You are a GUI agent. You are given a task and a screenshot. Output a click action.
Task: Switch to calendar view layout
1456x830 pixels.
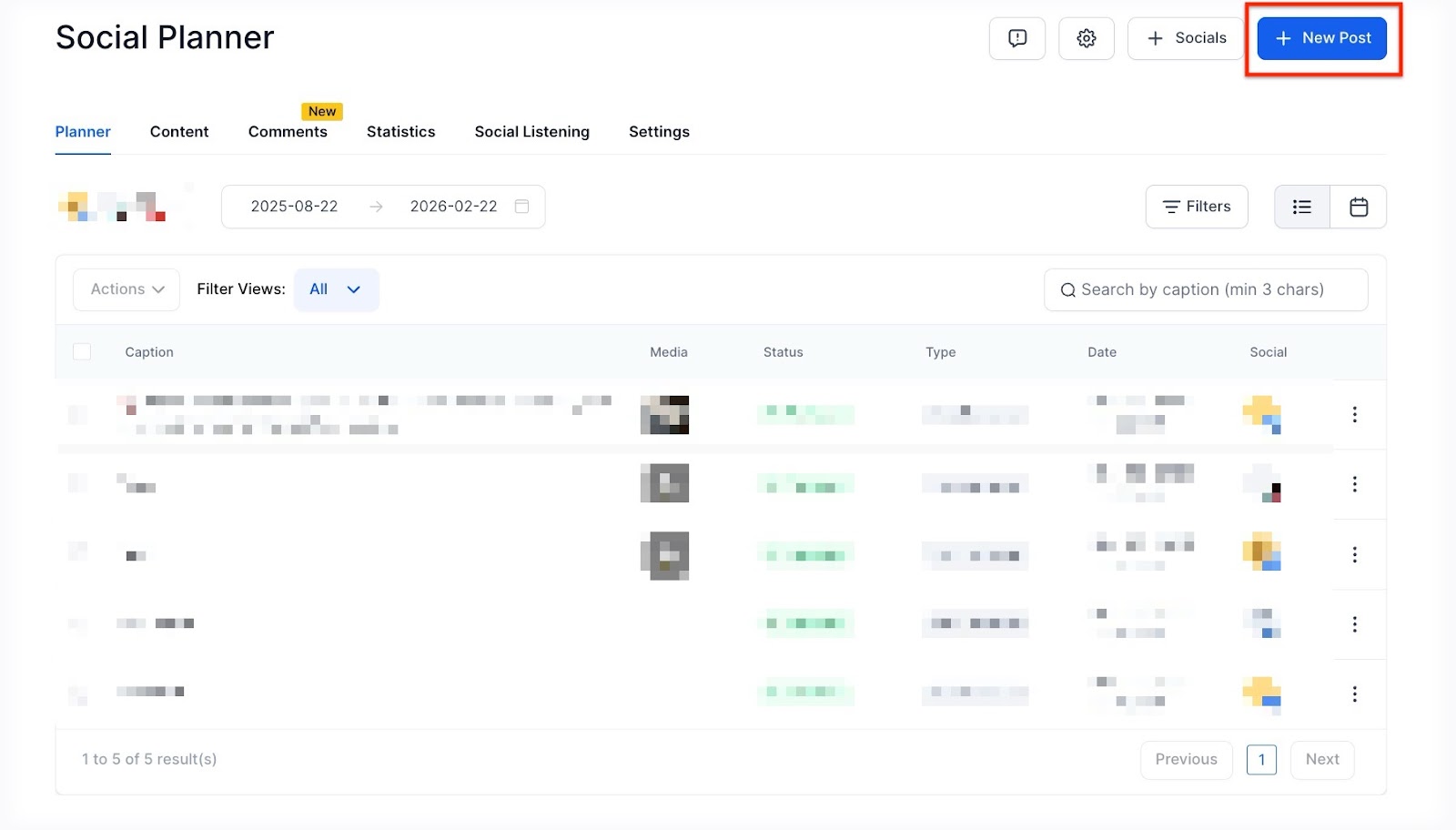(x=1358, y=207)
